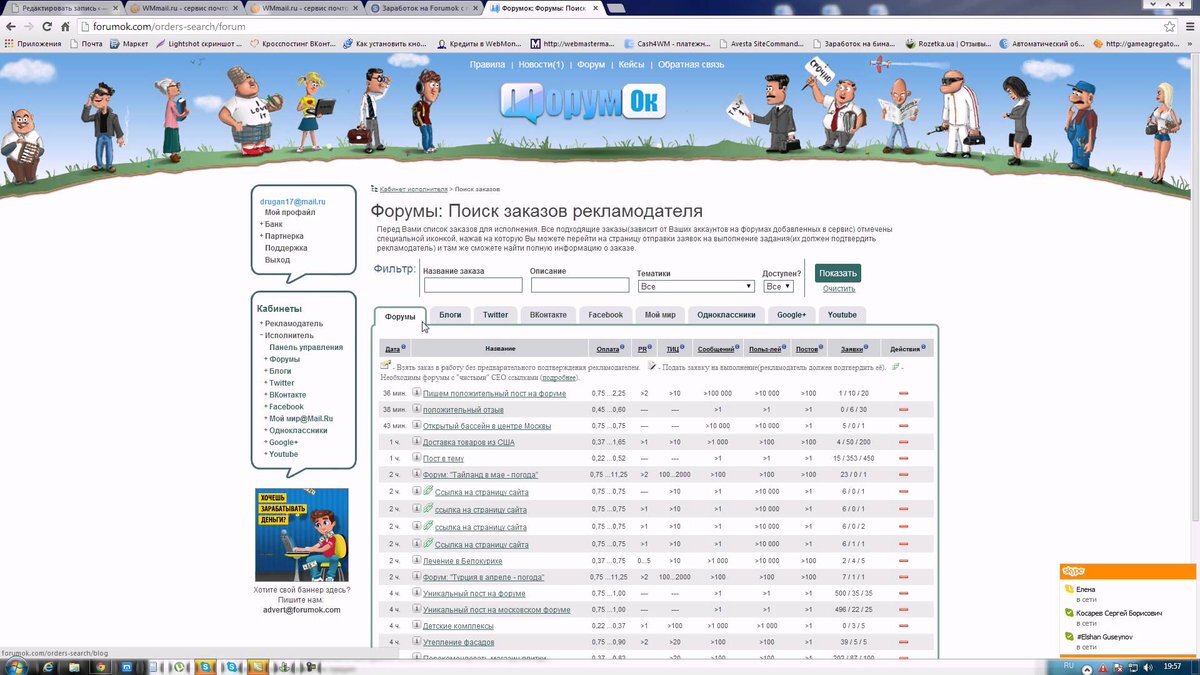Switch to the Одноклассники tab
1200x675 pixels.
pos(726,315)
